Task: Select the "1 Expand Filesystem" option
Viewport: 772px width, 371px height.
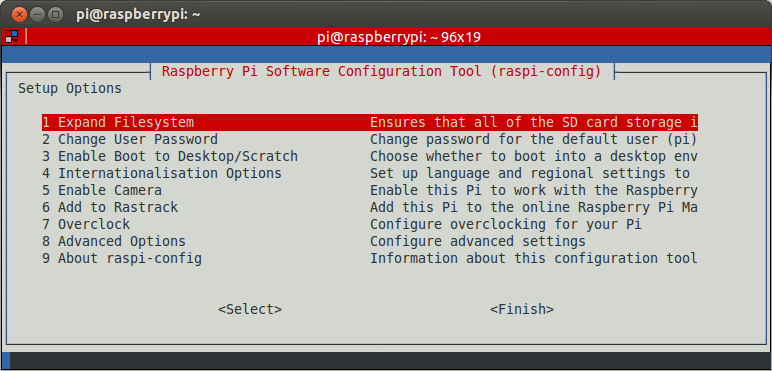Action: (370, 123)
